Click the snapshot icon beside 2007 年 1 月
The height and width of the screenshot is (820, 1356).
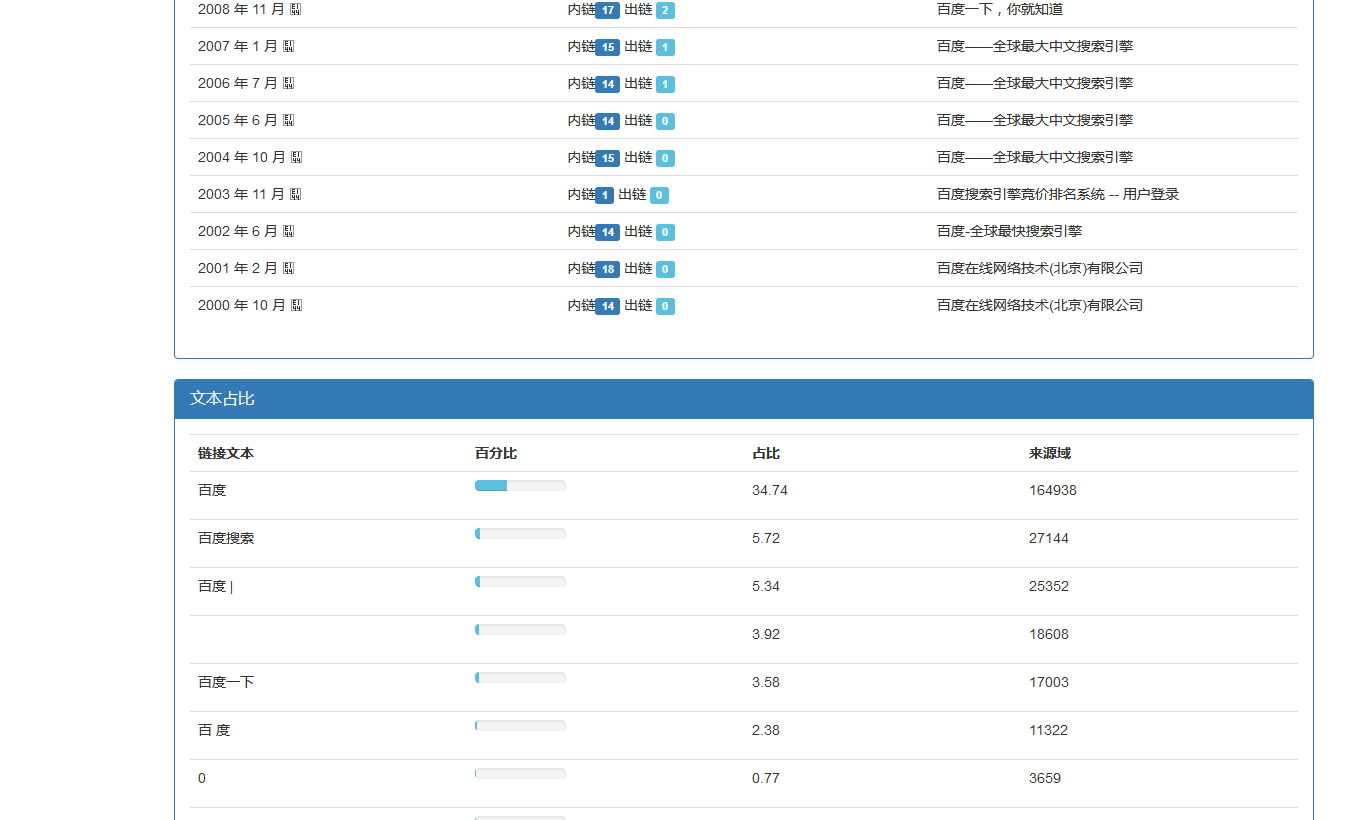[x=289, y=46]
